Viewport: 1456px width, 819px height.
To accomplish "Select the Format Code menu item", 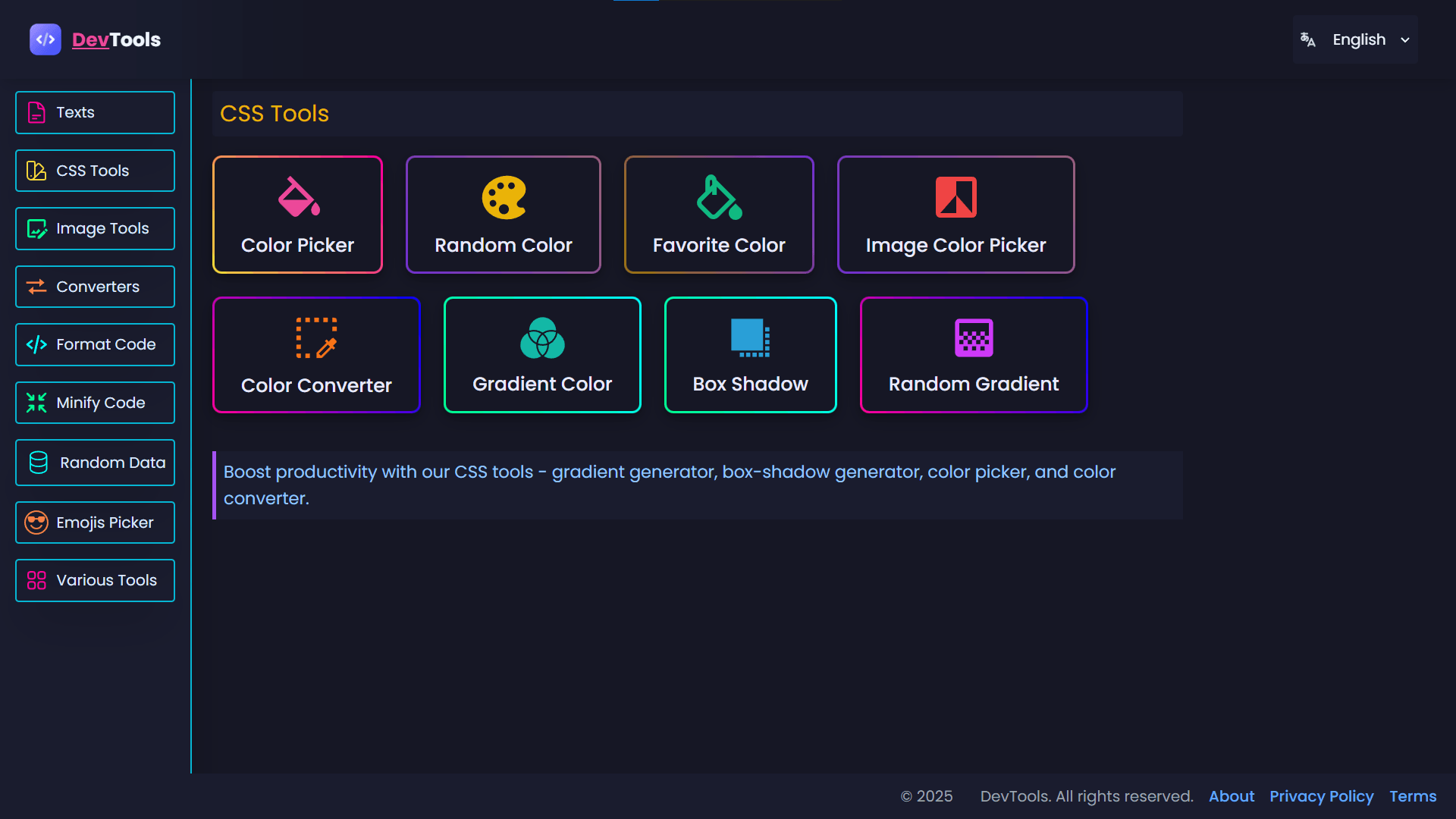I will click(95, 344).
